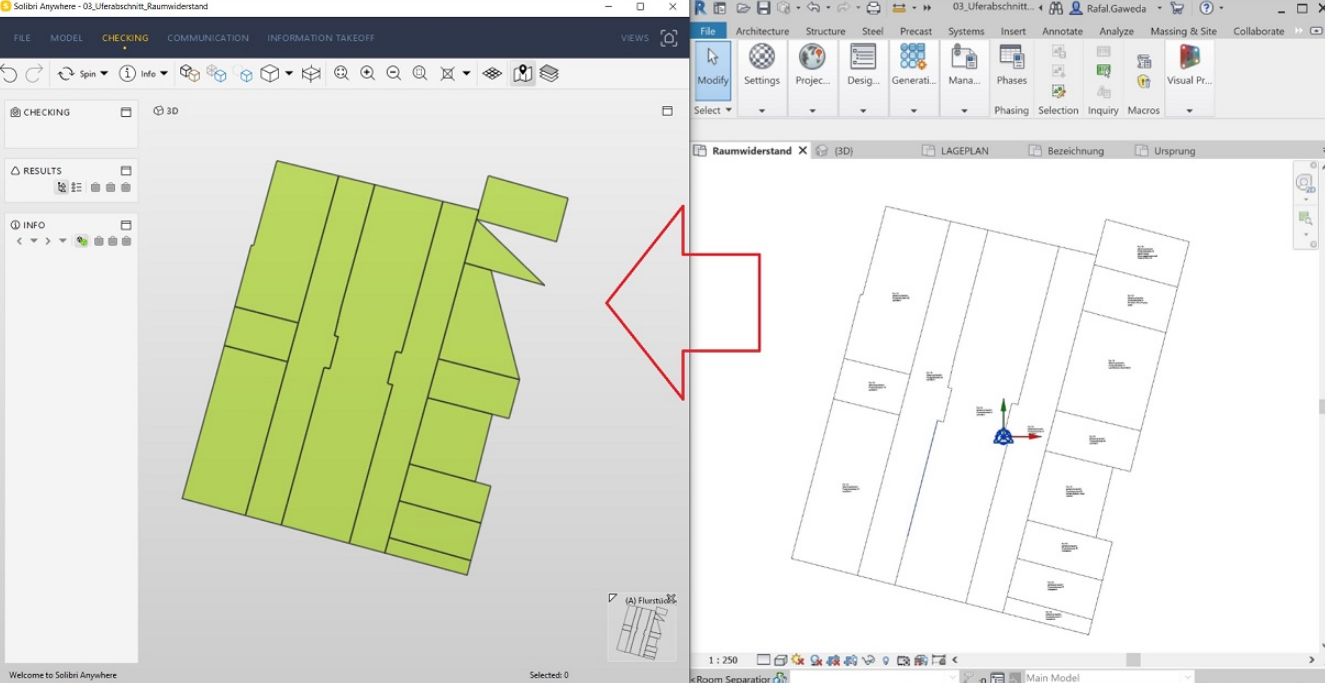Open the Massing & Site ribbon tab

[1183, 31]
